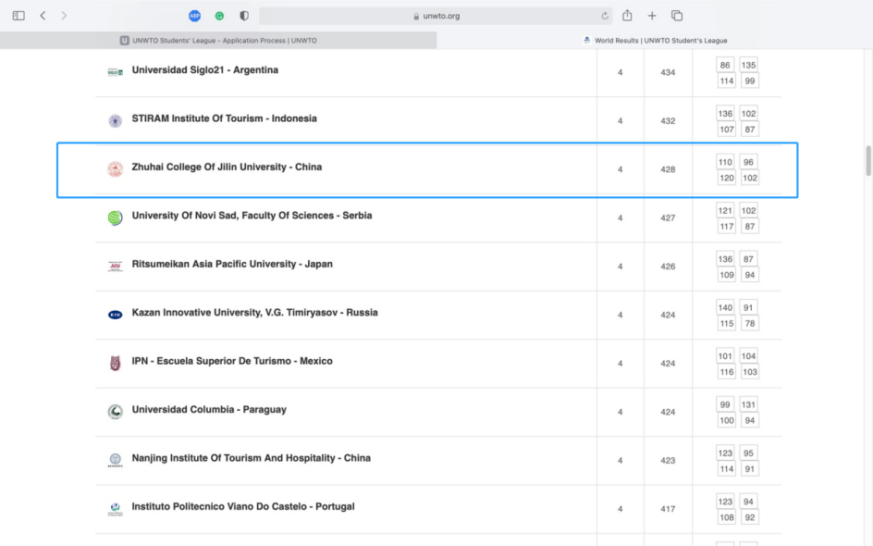
Task: Click score box 86 in Siglo21 row
Action: click(x=725, y=65)
